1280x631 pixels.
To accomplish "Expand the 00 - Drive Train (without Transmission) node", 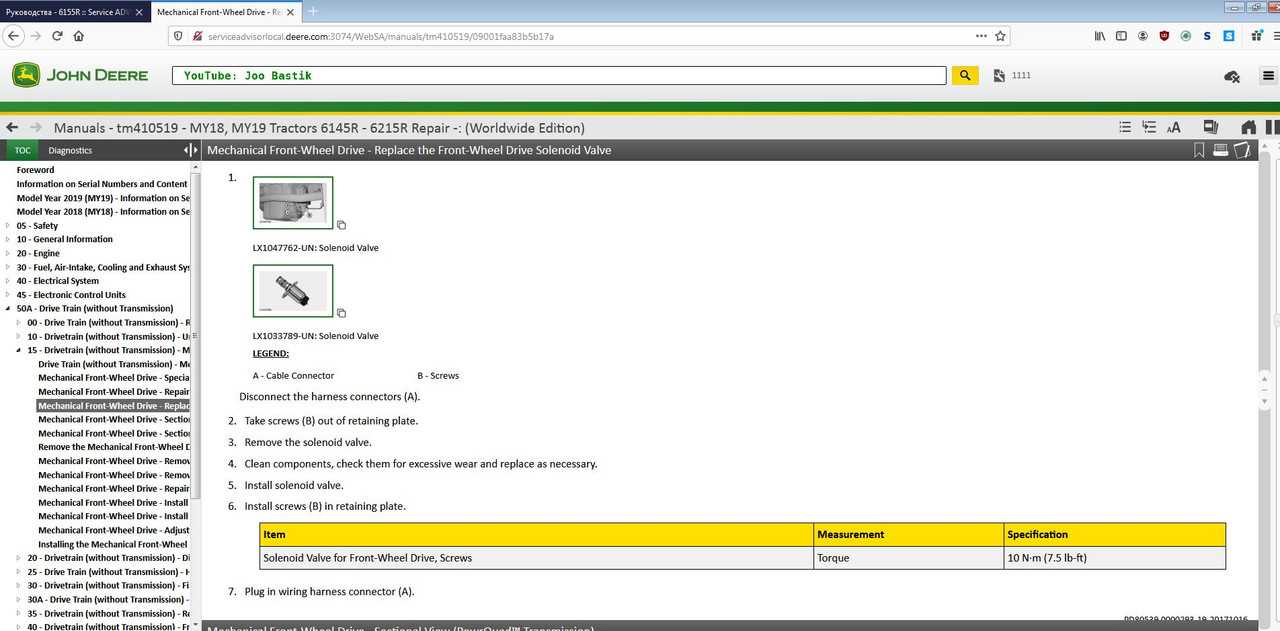I will [19, 323].
